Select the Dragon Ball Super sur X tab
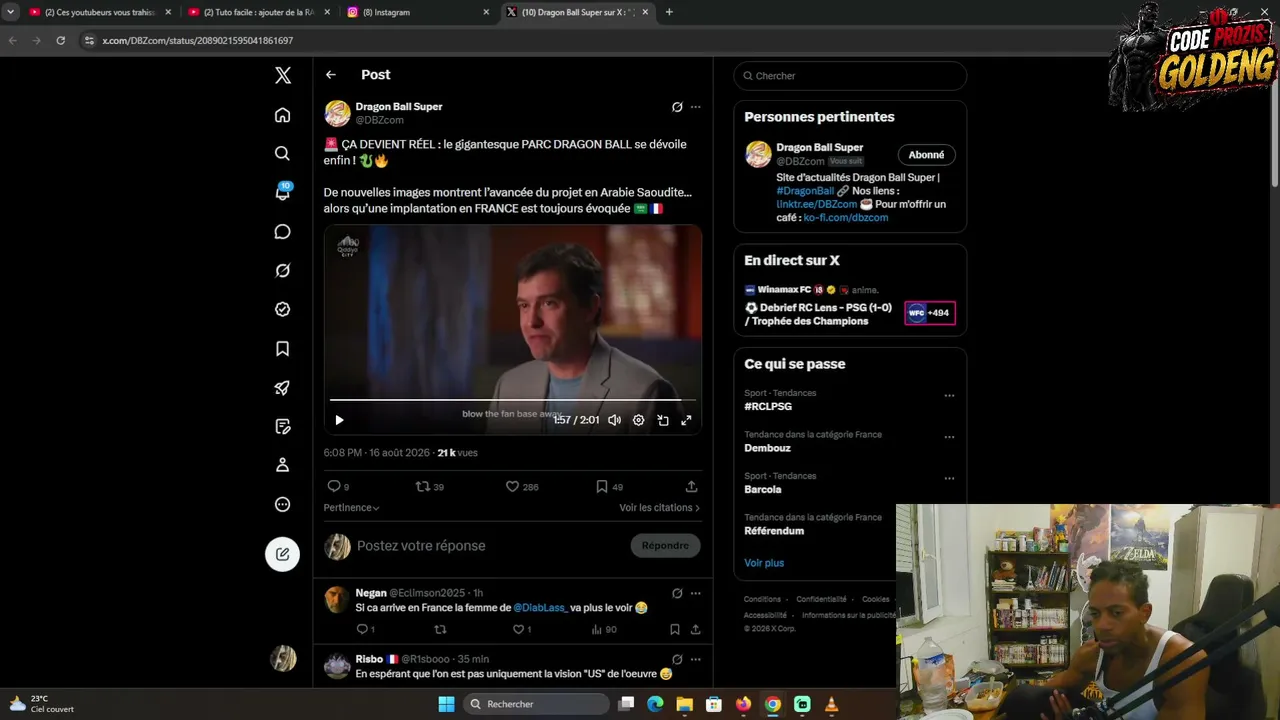Screen dimensions: 1280x720 coord(577,12)
